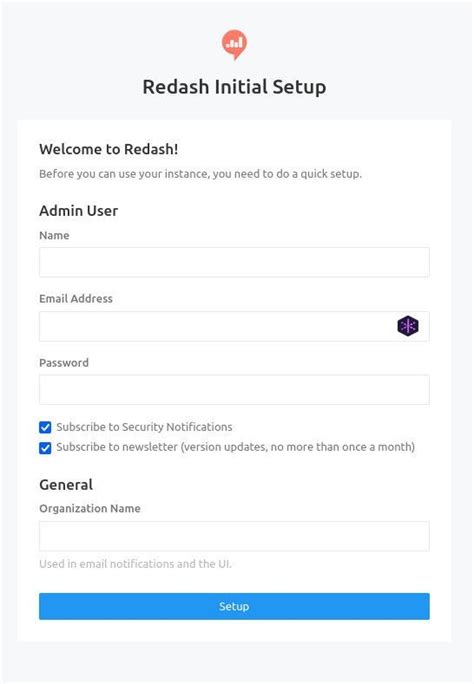
Task: Click the "Email Address" label text
Action: [x=76, y=298]
